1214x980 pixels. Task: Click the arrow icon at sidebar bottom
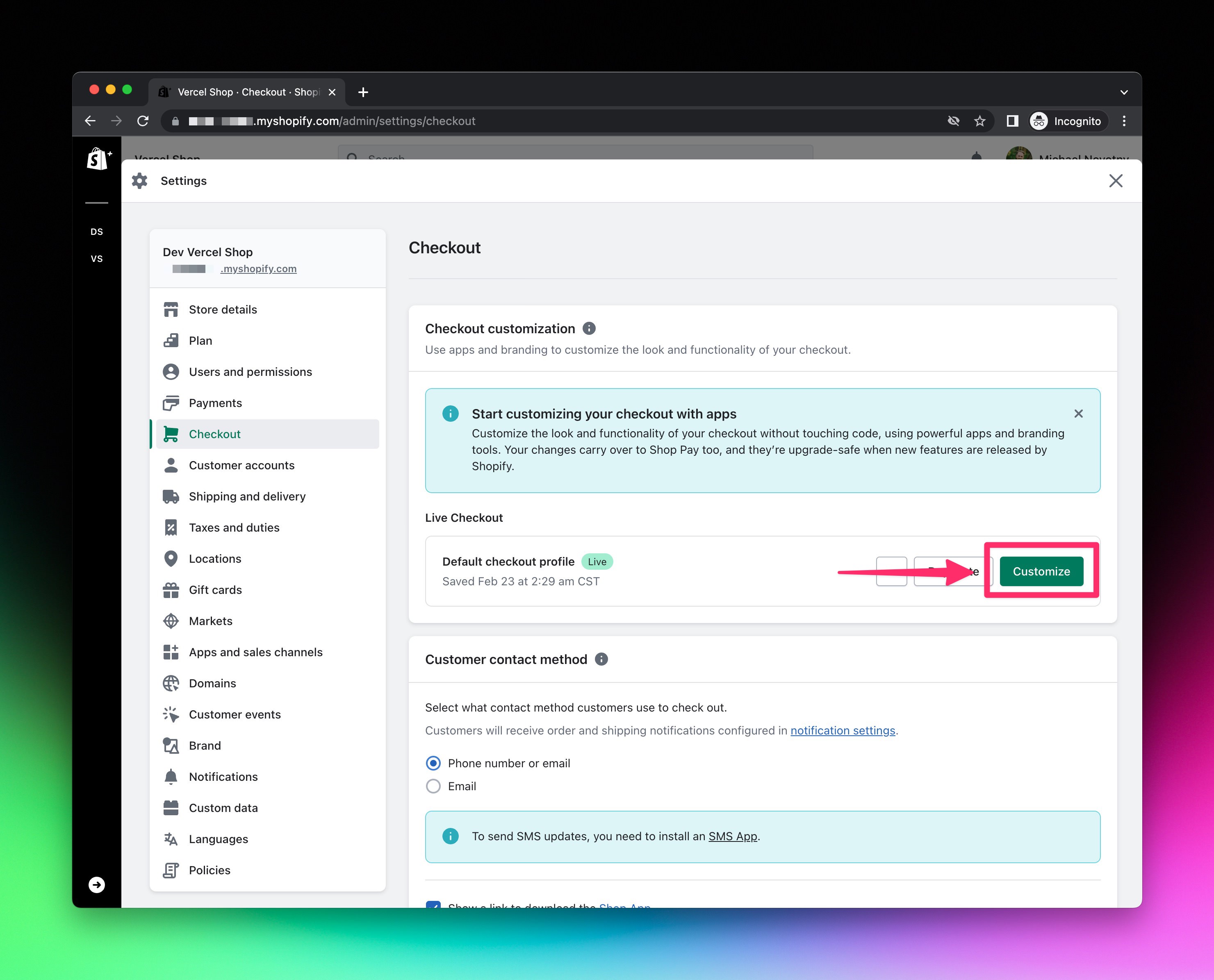(x=97, y=885)
